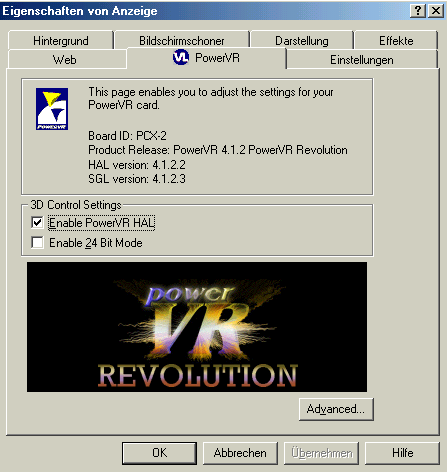Uncheck Enable PowerVR HAL checkbox
The width and height of the screenshot is (447, 472).
(37, 222)
